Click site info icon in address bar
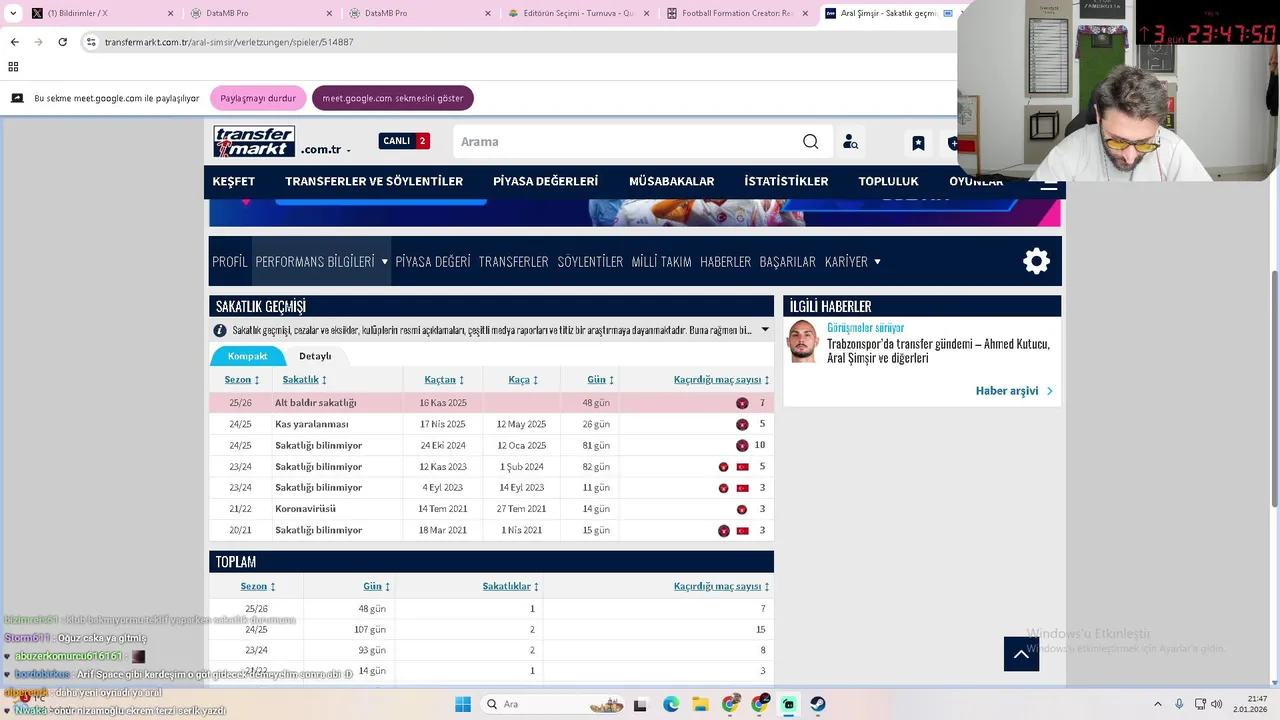 click(91, 42)
